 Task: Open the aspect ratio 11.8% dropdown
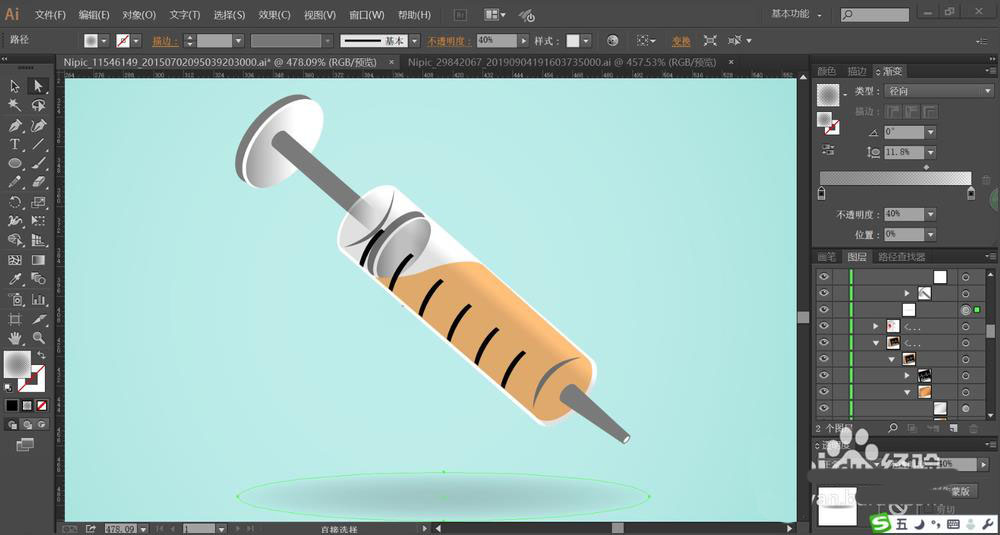pyautogui.click(x=930, y=152)
